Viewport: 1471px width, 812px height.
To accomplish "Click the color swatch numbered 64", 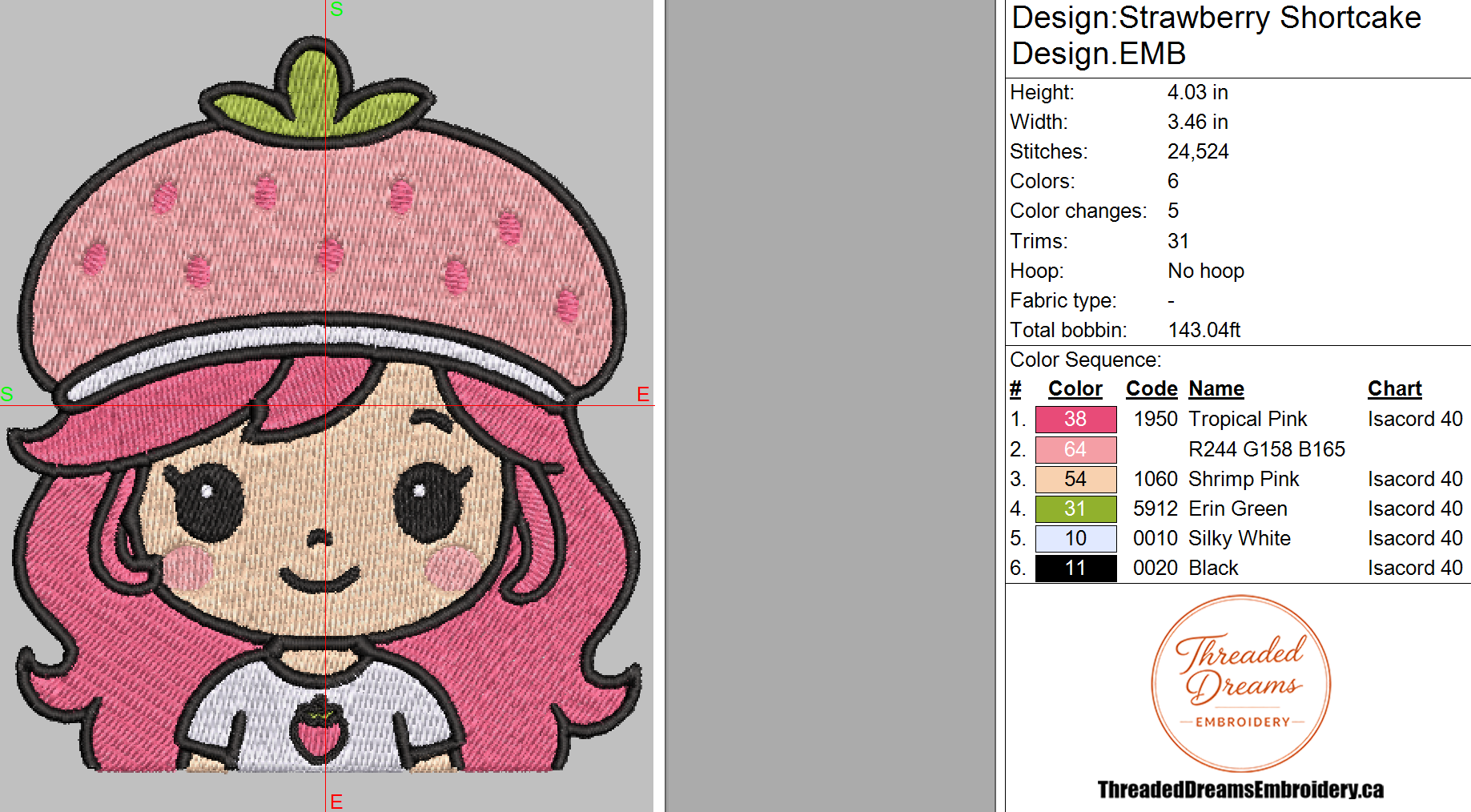I will tap(1075, 449).
